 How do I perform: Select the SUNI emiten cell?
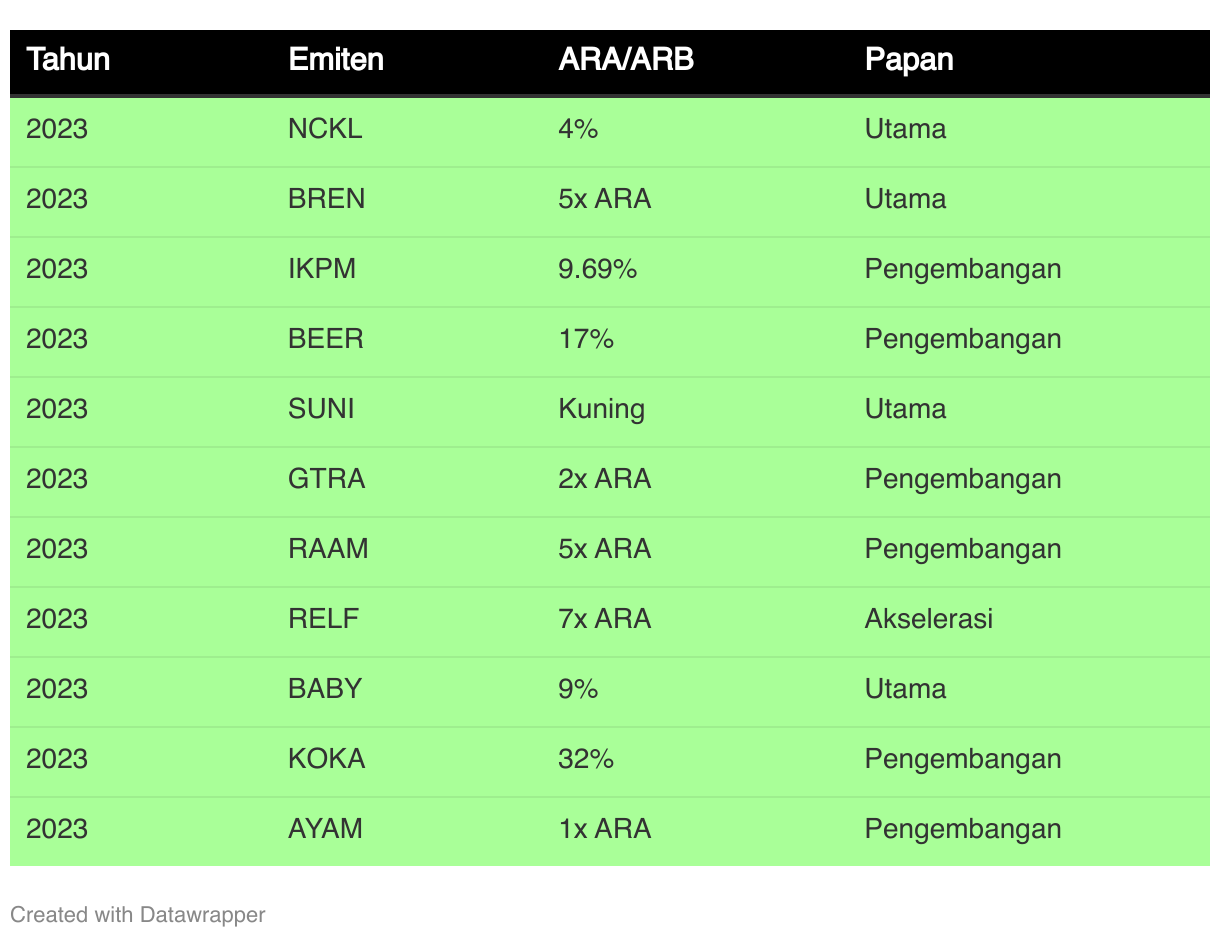(321, 409)
